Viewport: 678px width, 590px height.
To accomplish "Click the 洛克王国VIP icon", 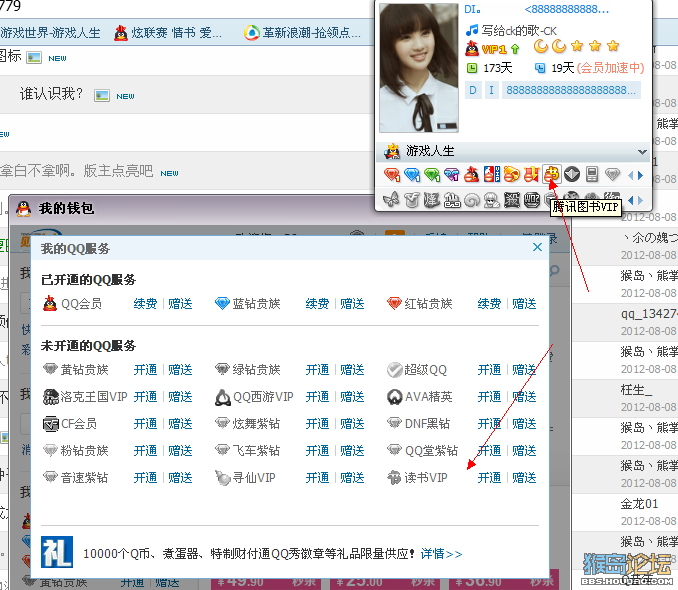I will 51,397.
